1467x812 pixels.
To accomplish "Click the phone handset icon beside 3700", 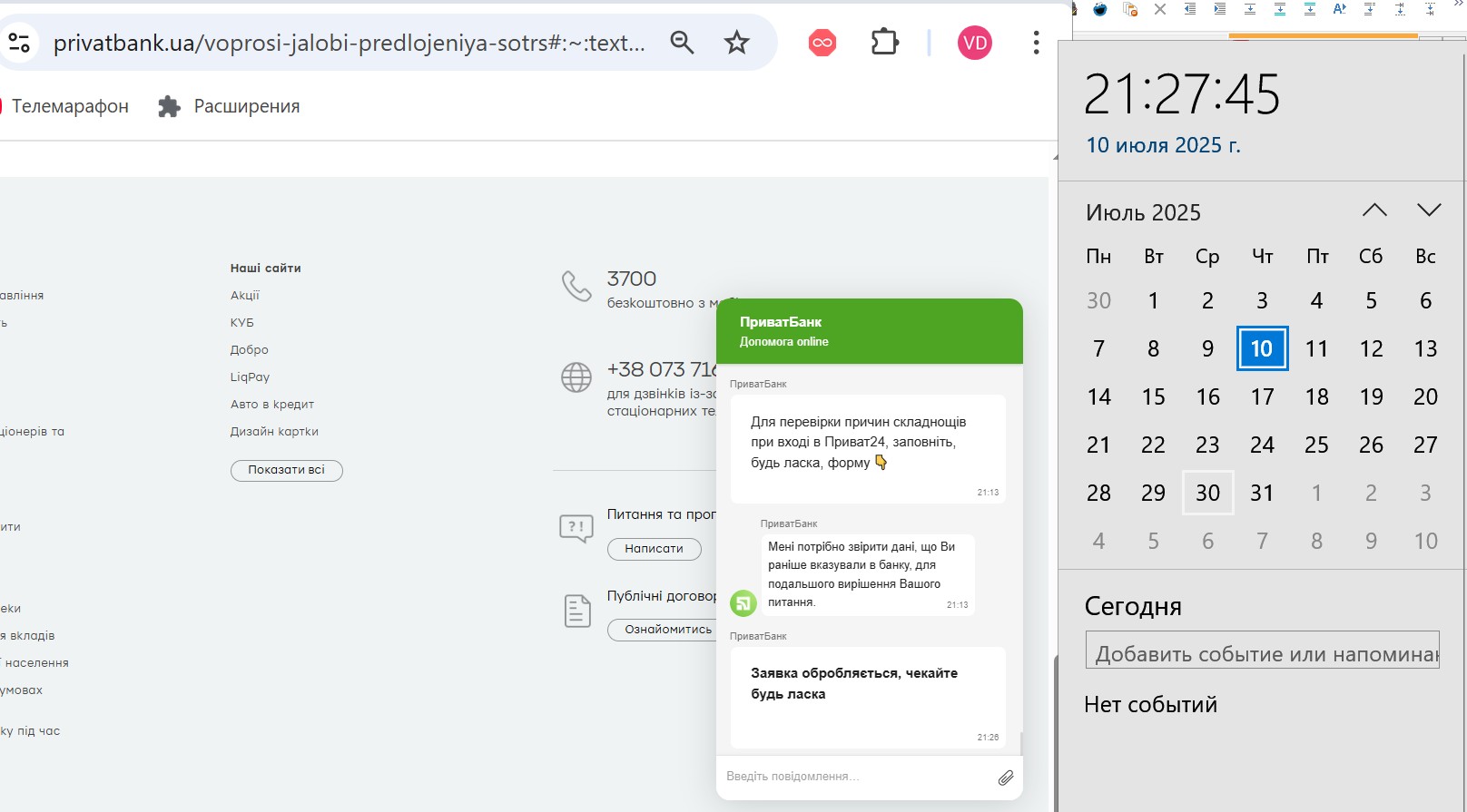I will [x=576, y=286].
